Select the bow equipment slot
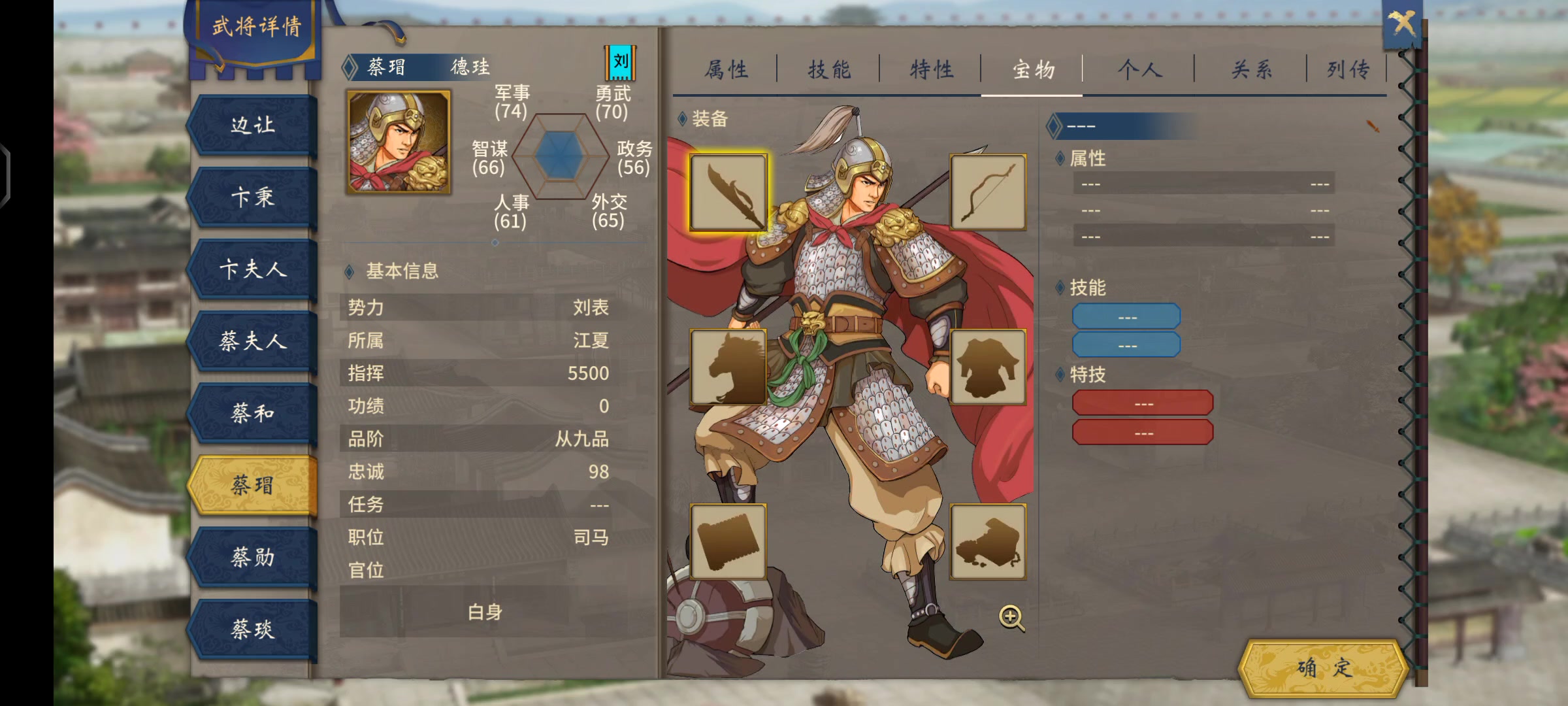 [988, 192]
